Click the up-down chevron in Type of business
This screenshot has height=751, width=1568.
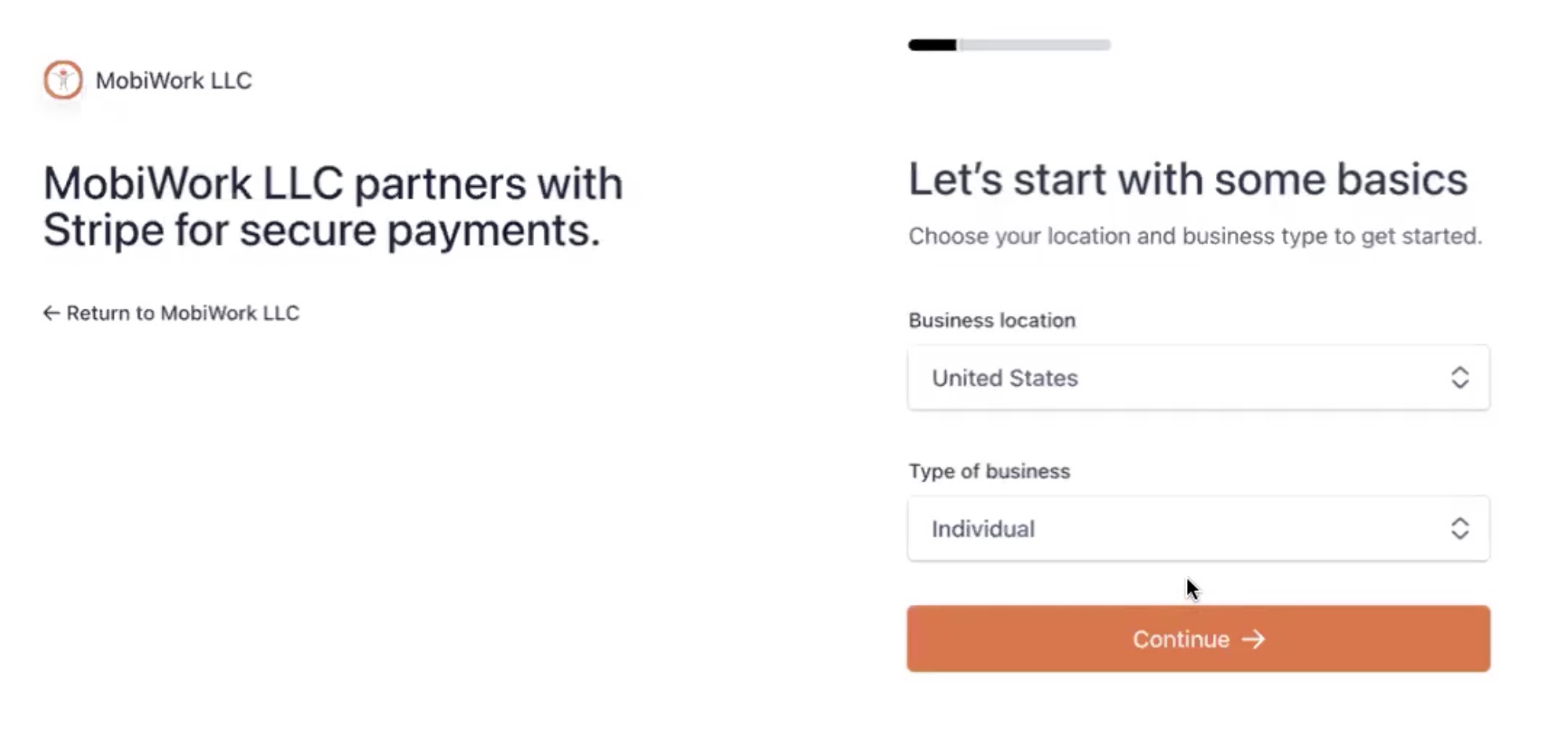[x=1460, y=529]
